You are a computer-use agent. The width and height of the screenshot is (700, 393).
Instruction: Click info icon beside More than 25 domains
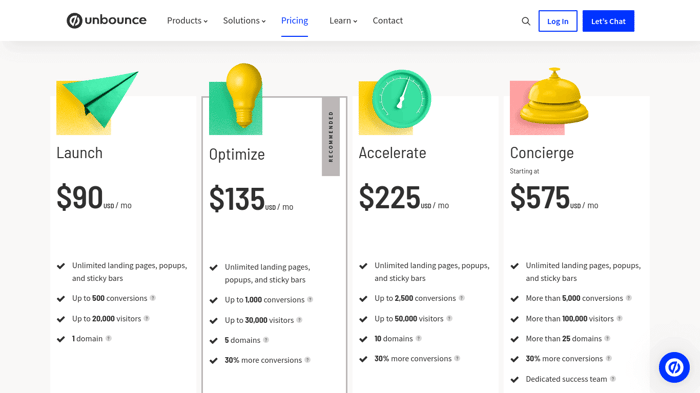[x=607, y=339]
